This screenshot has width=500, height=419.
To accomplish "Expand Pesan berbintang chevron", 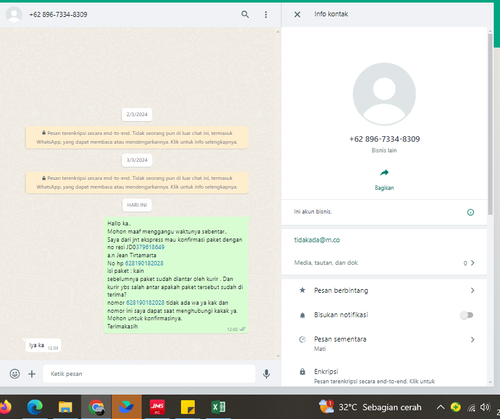I will point(472,290).
